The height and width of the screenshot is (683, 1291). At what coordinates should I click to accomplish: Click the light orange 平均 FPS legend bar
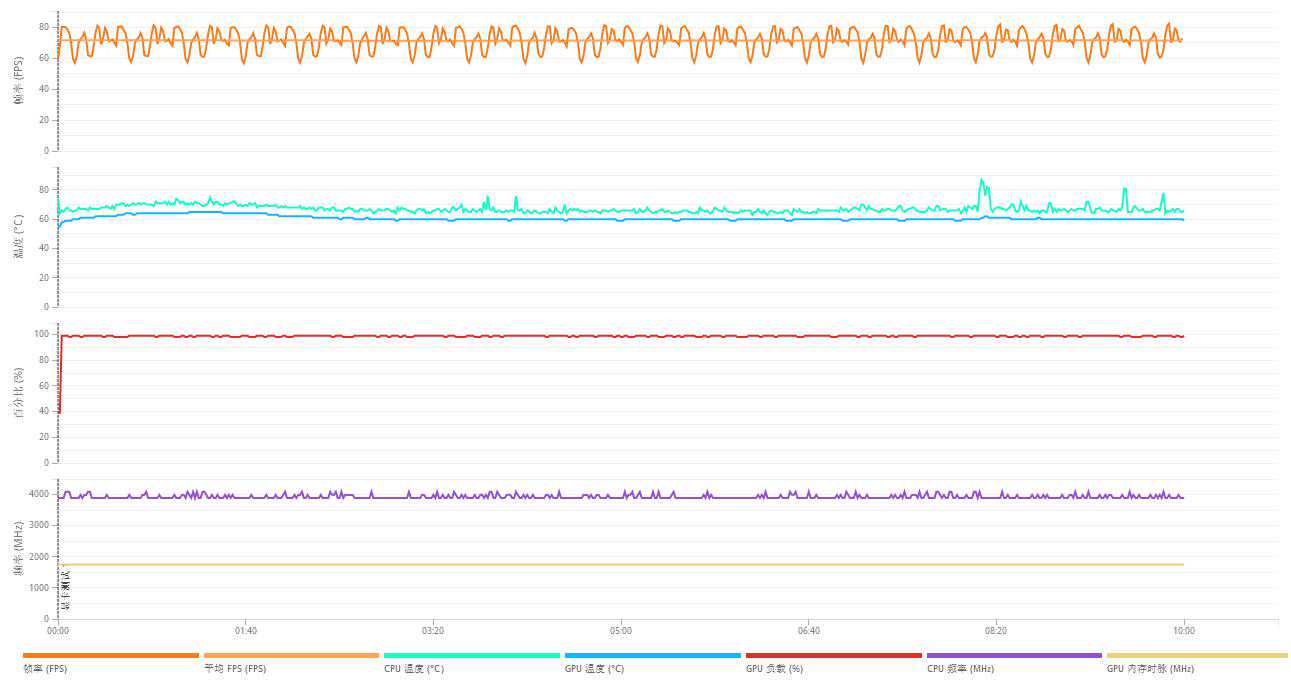click(x=291, y=656)
